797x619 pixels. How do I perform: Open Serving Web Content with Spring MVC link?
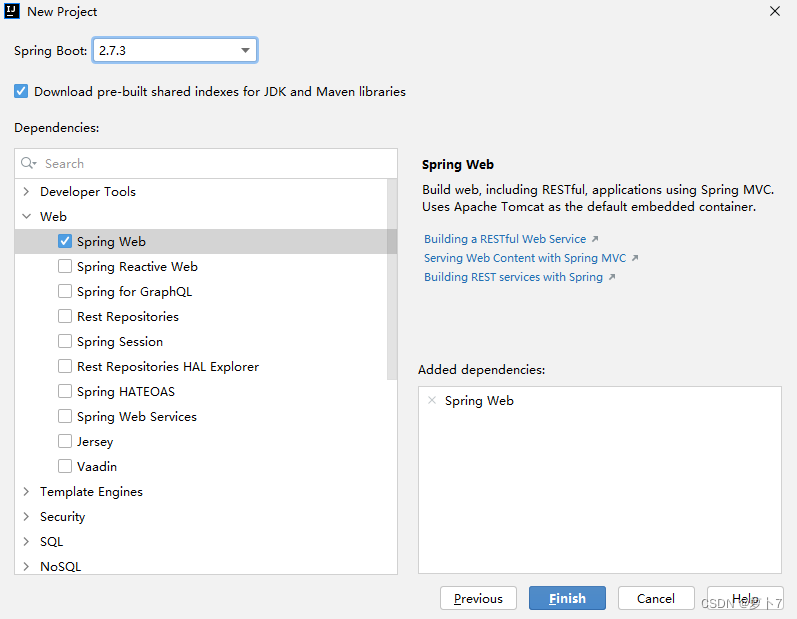tap(525, 258)
